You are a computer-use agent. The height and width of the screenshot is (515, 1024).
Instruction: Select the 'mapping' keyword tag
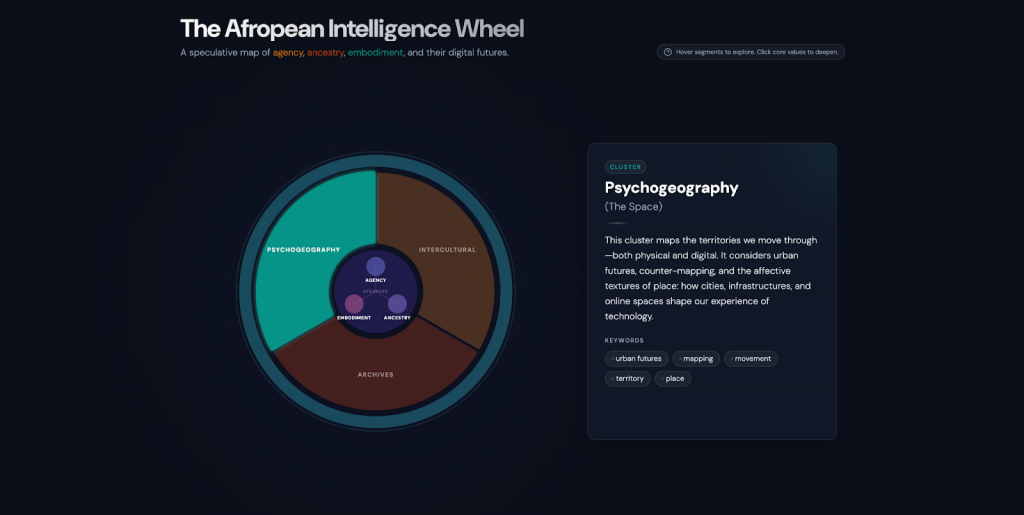point(696,359)
